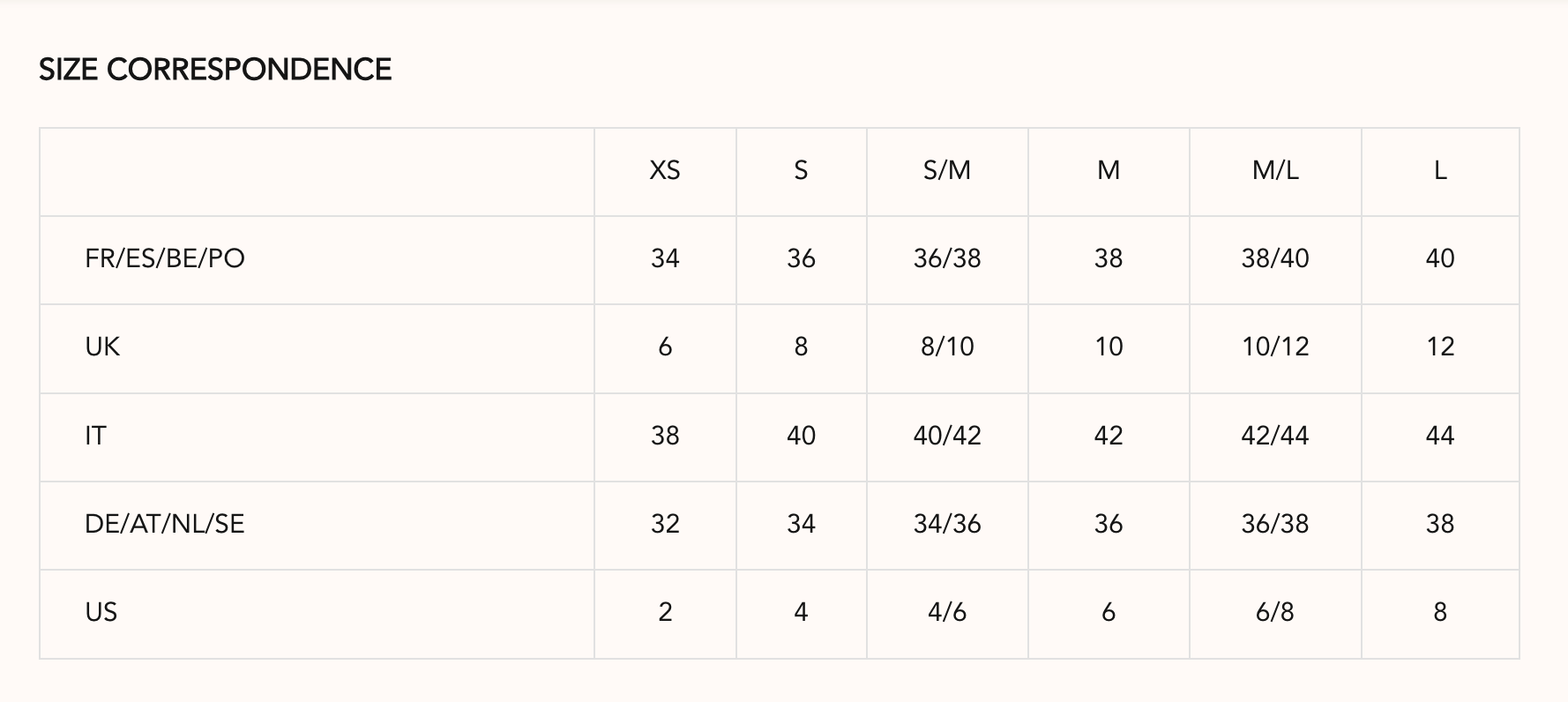
Task: Click the SIZE CORRESPONDENCE heading
Action: coord(215,70)
